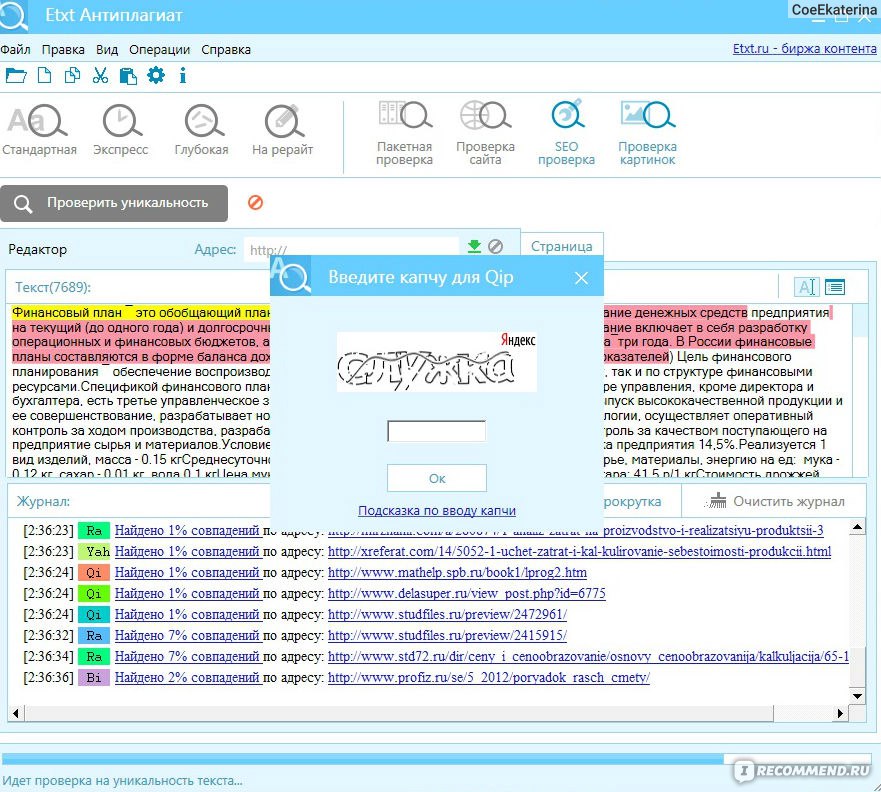Choose the На рерайт check mode

(283, 130)
